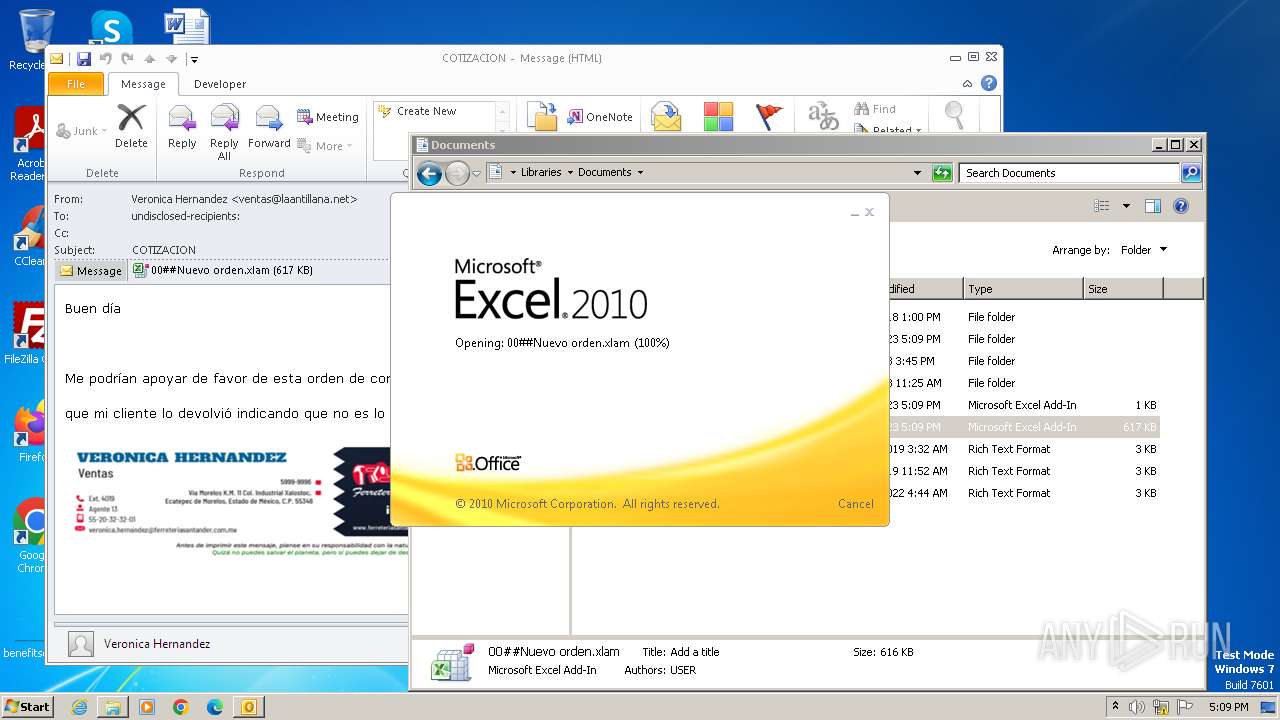The height and width of the screenshot is (720, 1280).
Task: Click the Action Center flag tray icon
Action: click(x=1185, y=707)
